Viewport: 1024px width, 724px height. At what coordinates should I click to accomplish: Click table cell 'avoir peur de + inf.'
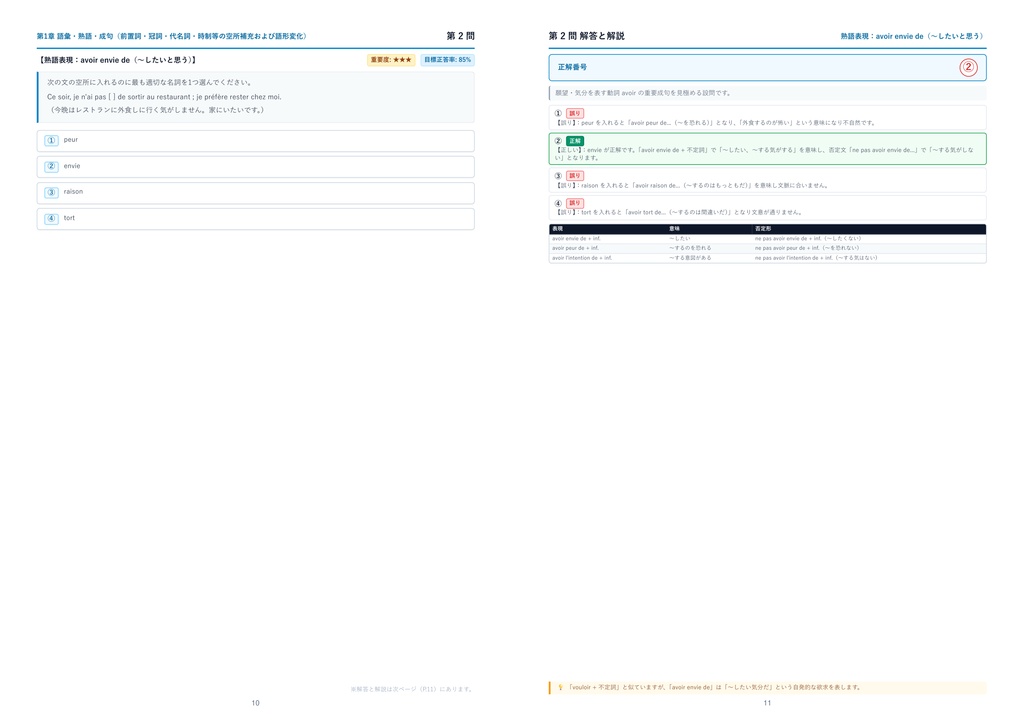pyautogui.click(x=575, y=248)
